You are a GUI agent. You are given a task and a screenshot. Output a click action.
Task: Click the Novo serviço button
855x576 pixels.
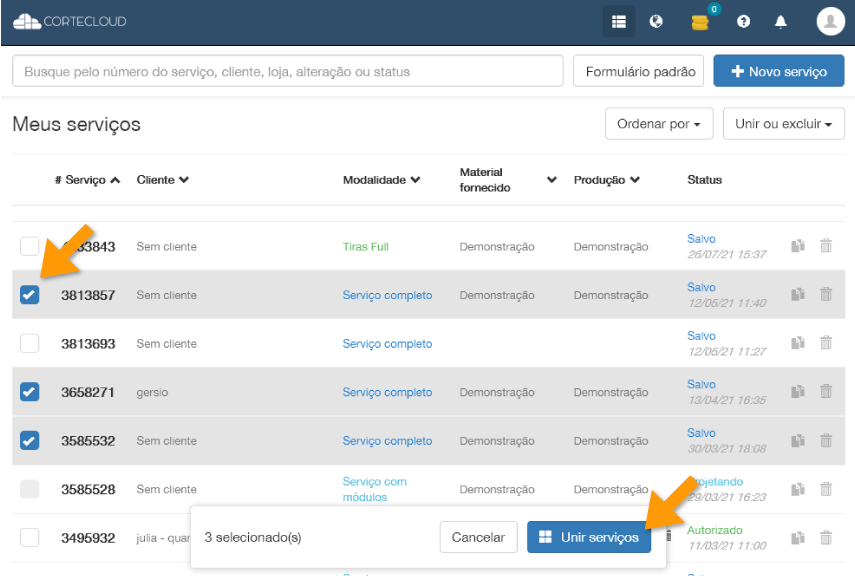point(778,71)
